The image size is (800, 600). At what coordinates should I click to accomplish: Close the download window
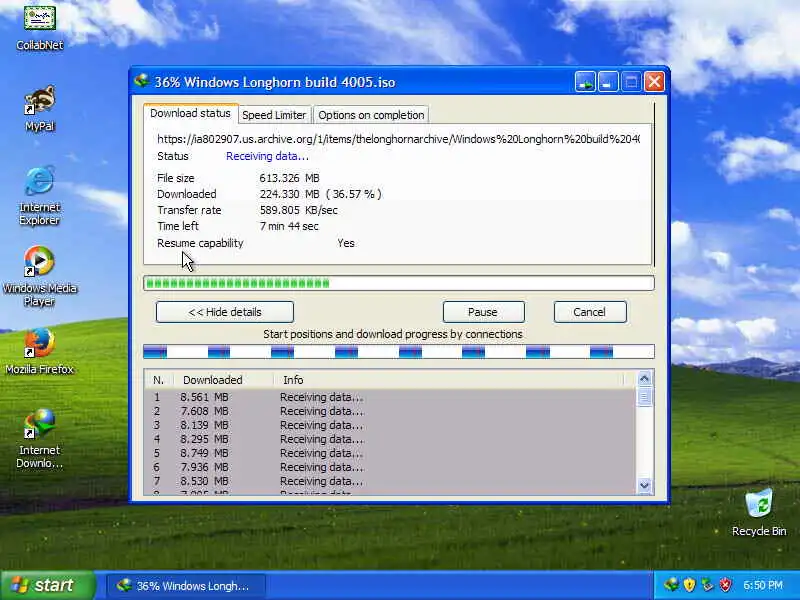point(654,82)
